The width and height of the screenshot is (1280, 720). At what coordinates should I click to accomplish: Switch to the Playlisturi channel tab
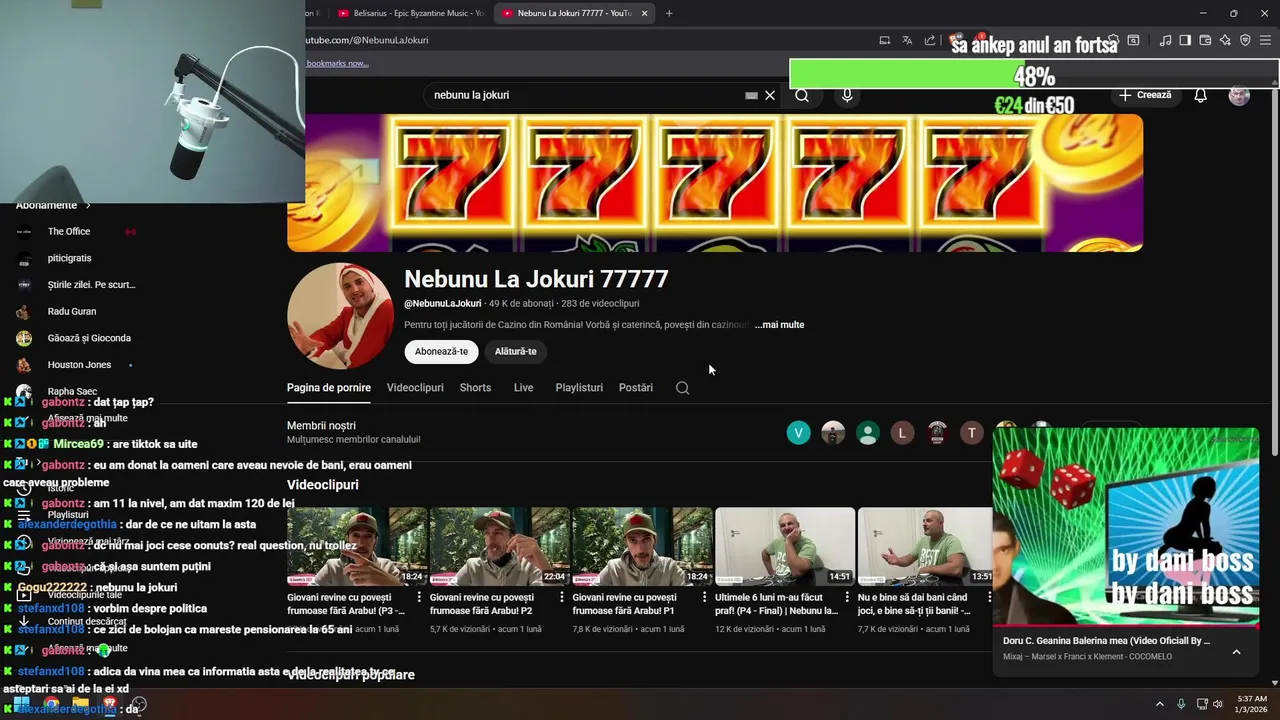pyautogui.click(x=579, y=388)
